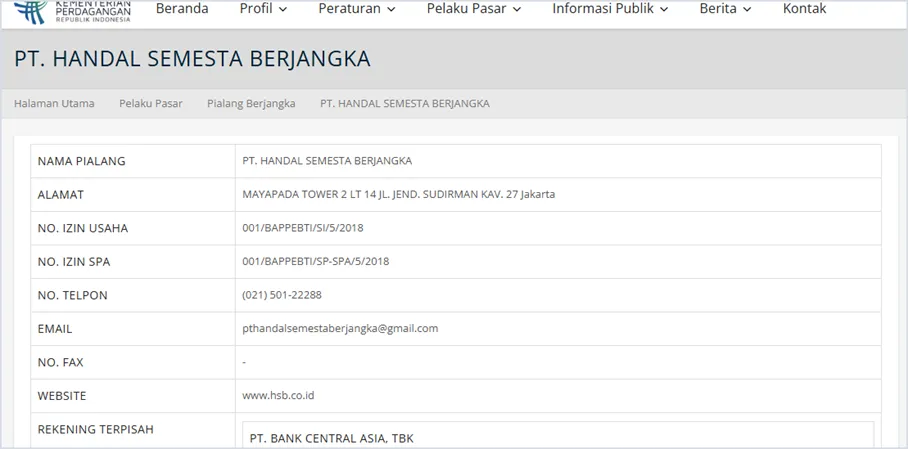The width and height of the screenshot is (908, 449).
Task: Select the ALAMAT label cell
Action: coord(133,195)
